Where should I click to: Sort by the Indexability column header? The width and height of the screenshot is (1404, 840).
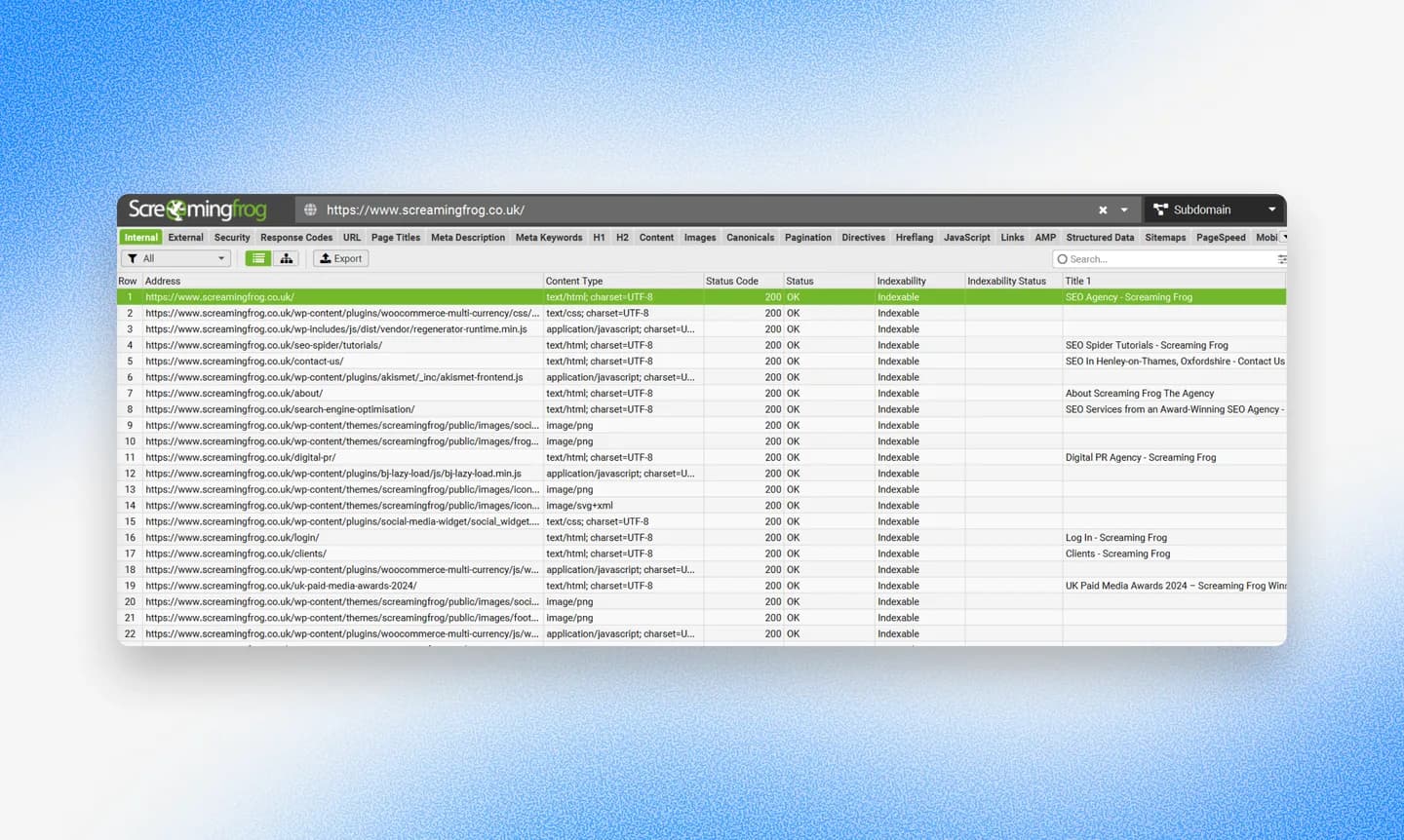[x=919, y=281]
